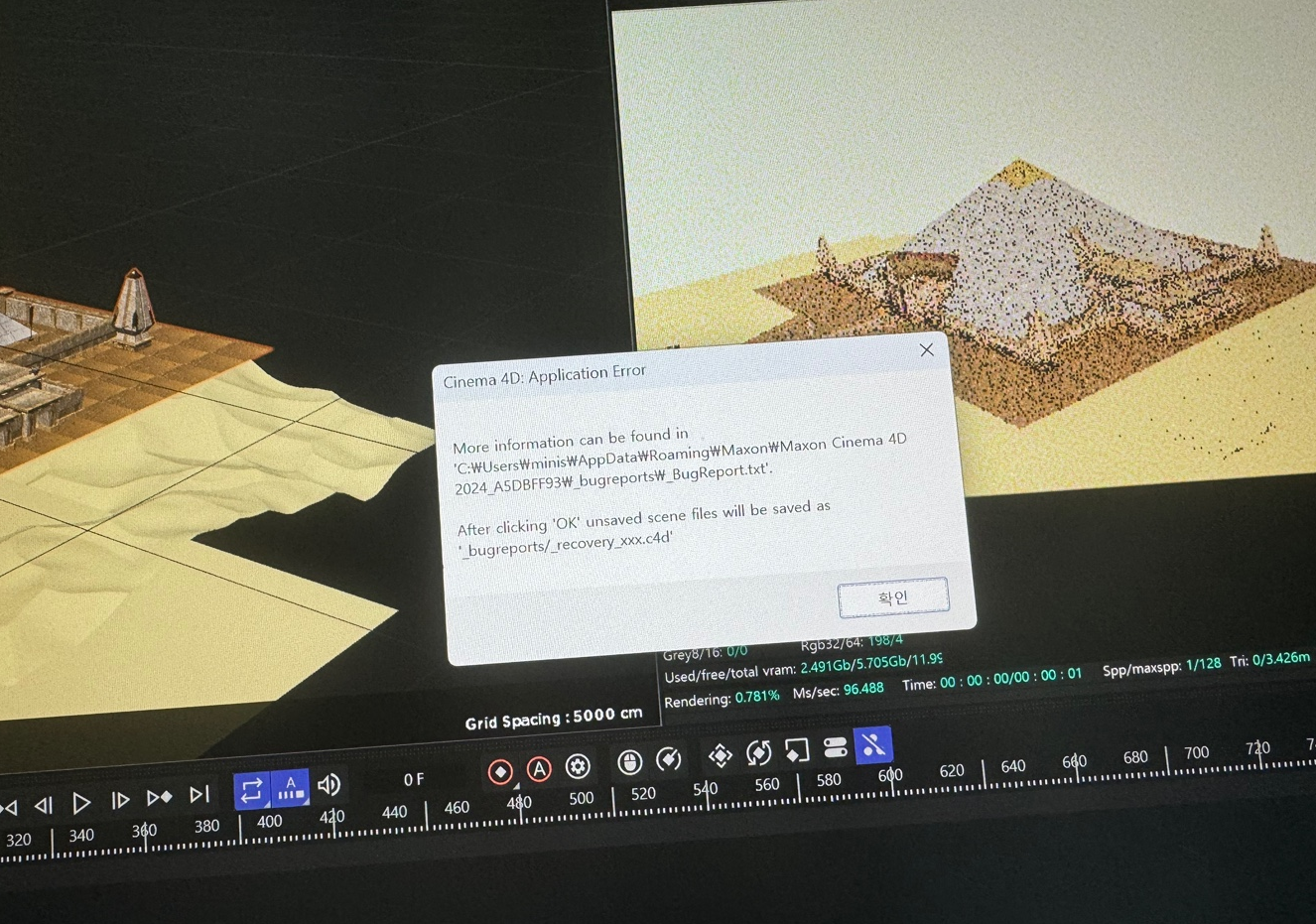The width and height of the screenshot is (1316, 924).
Task: Click the circular icon right of the mouse-shaped icon
Action: click(x=669, y=759)
